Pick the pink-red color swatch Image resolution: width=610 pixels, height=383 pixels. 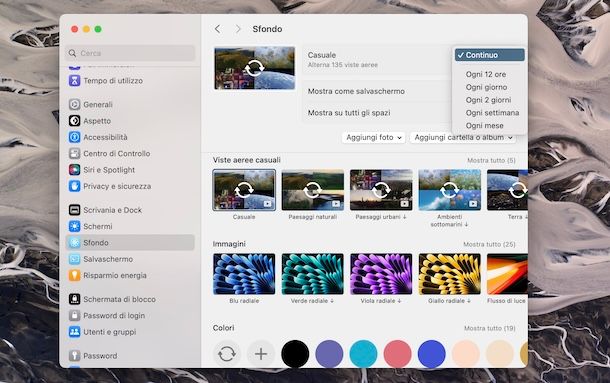pyautogui.click(x=397, y=354)
